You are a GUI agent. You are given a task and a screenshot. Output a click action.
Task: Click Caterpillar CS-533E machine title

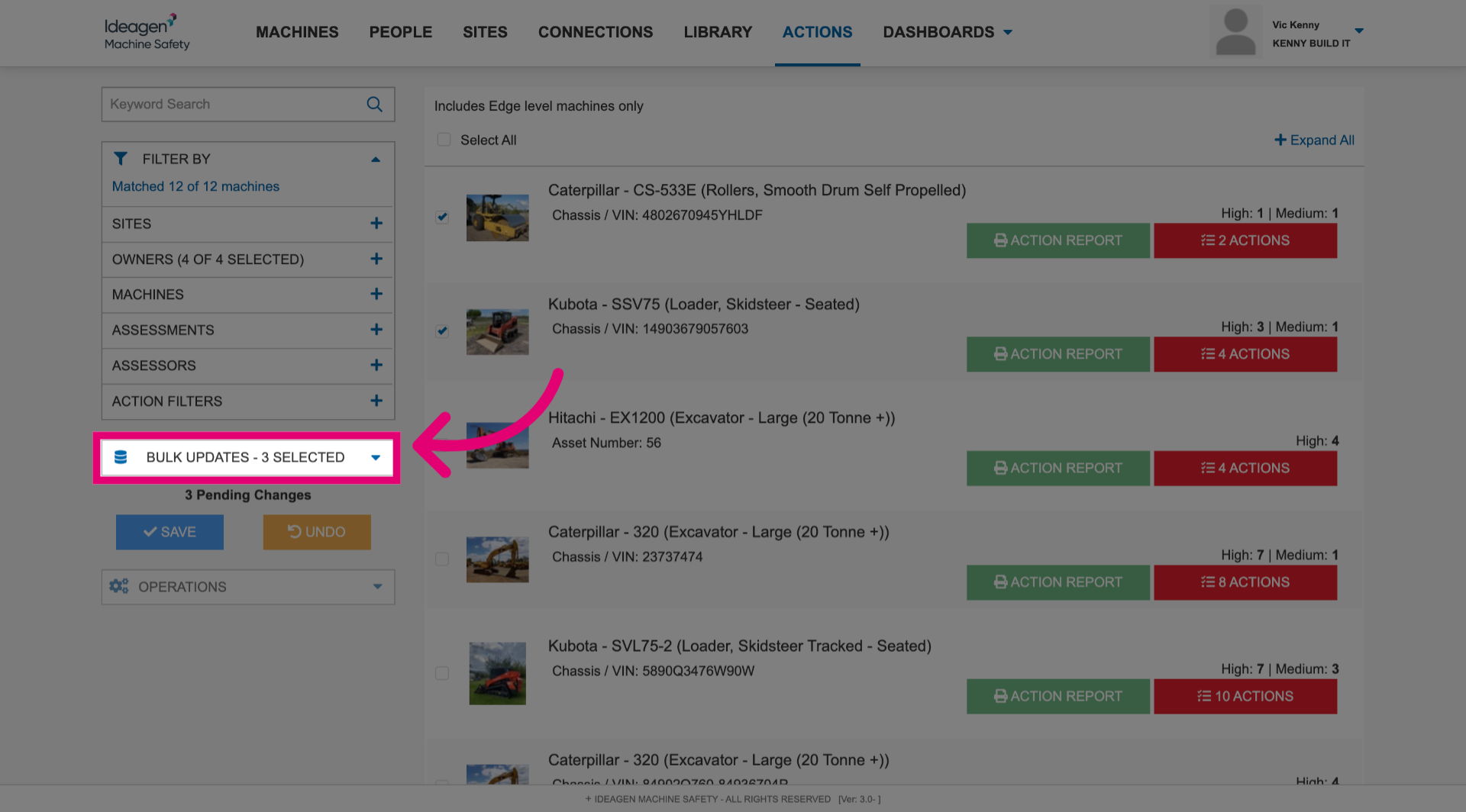757,190
